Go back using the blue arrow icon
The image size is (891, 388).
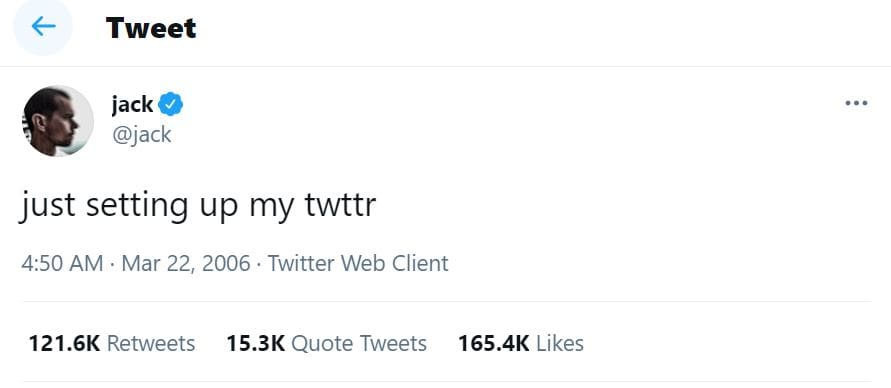pyautogui.click(x=43, y=26)
